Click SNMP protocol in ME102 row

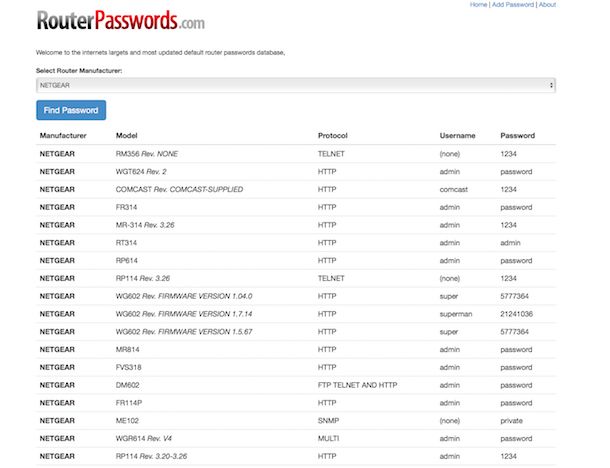tap(328, 421)
